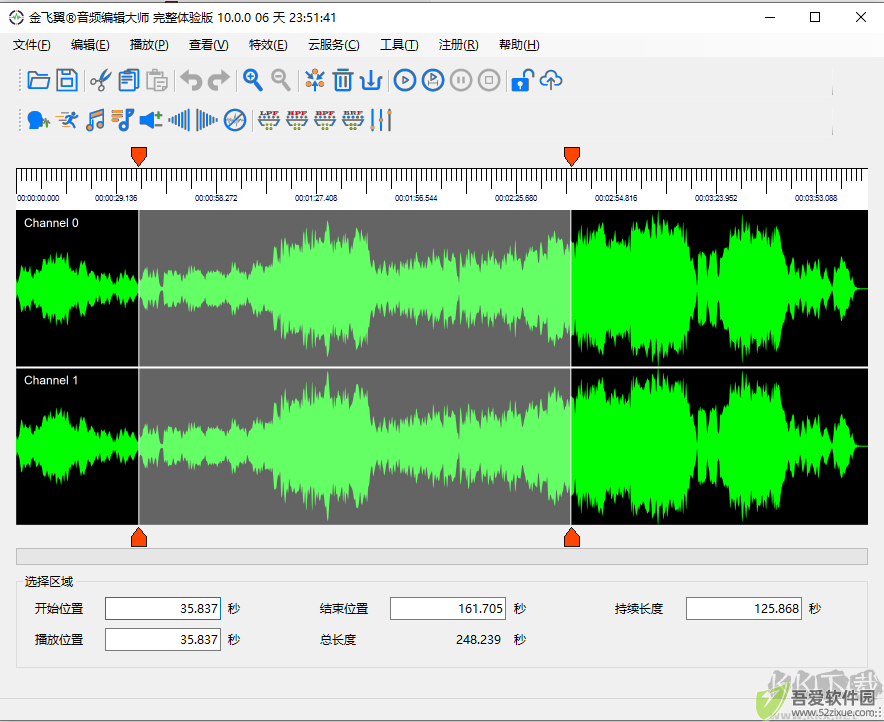Open an audio file via folder icon
Viewport: 884px width, 722px height.
pyautogui.click(x=38, y=81)
